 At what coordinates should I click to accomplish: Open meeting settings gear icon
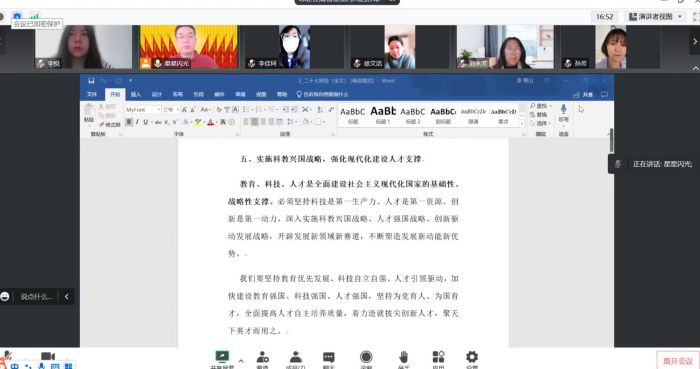(472, 357)
